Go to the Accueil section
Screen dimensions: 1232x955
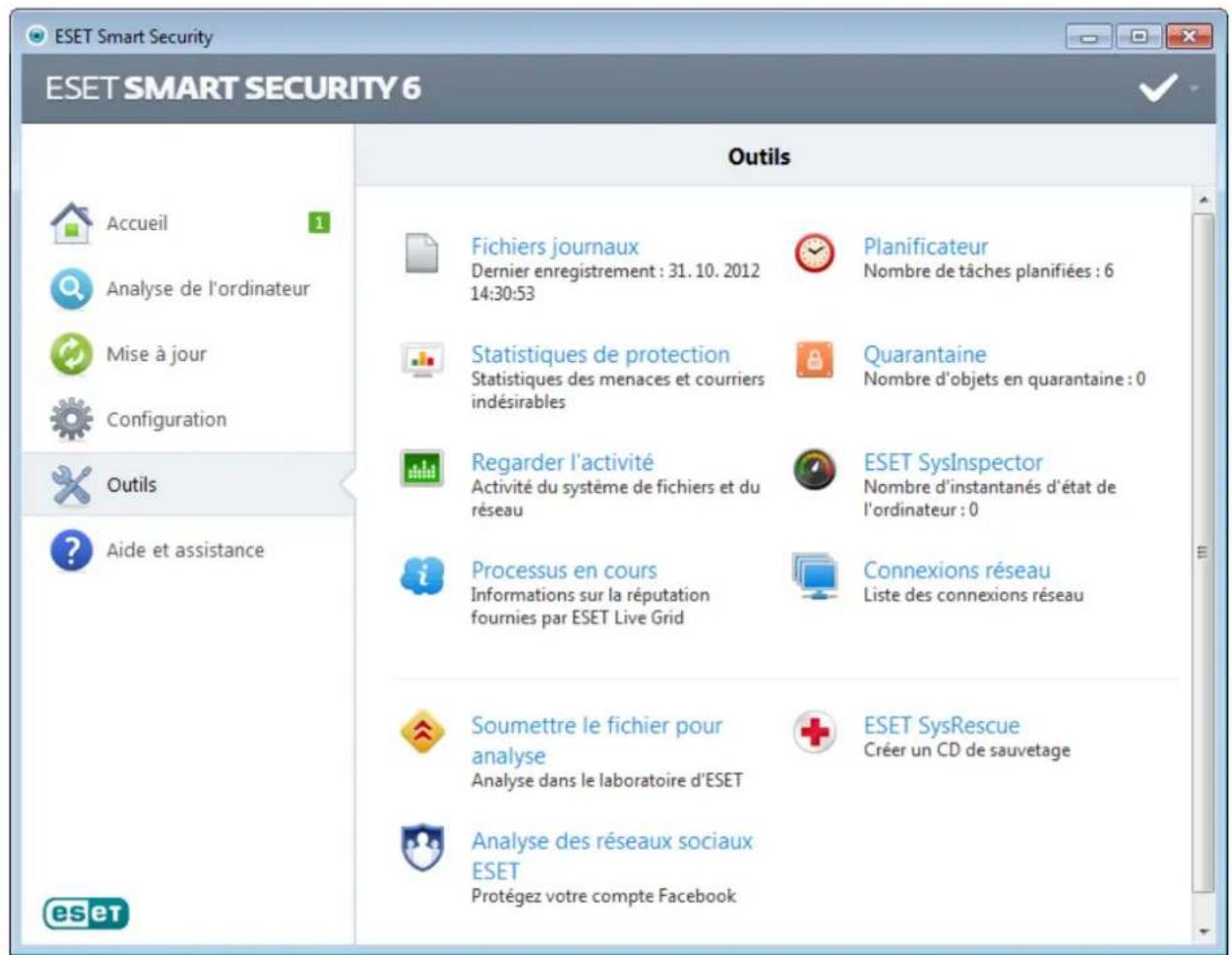(137, 223)
